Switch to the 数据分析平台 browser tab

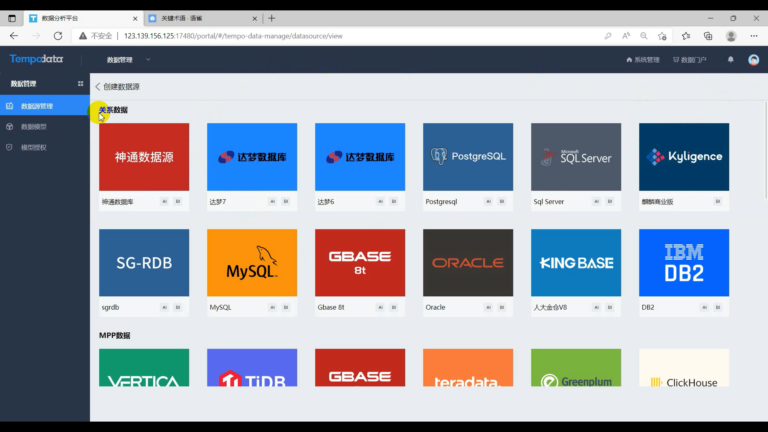tap(82, 18)
